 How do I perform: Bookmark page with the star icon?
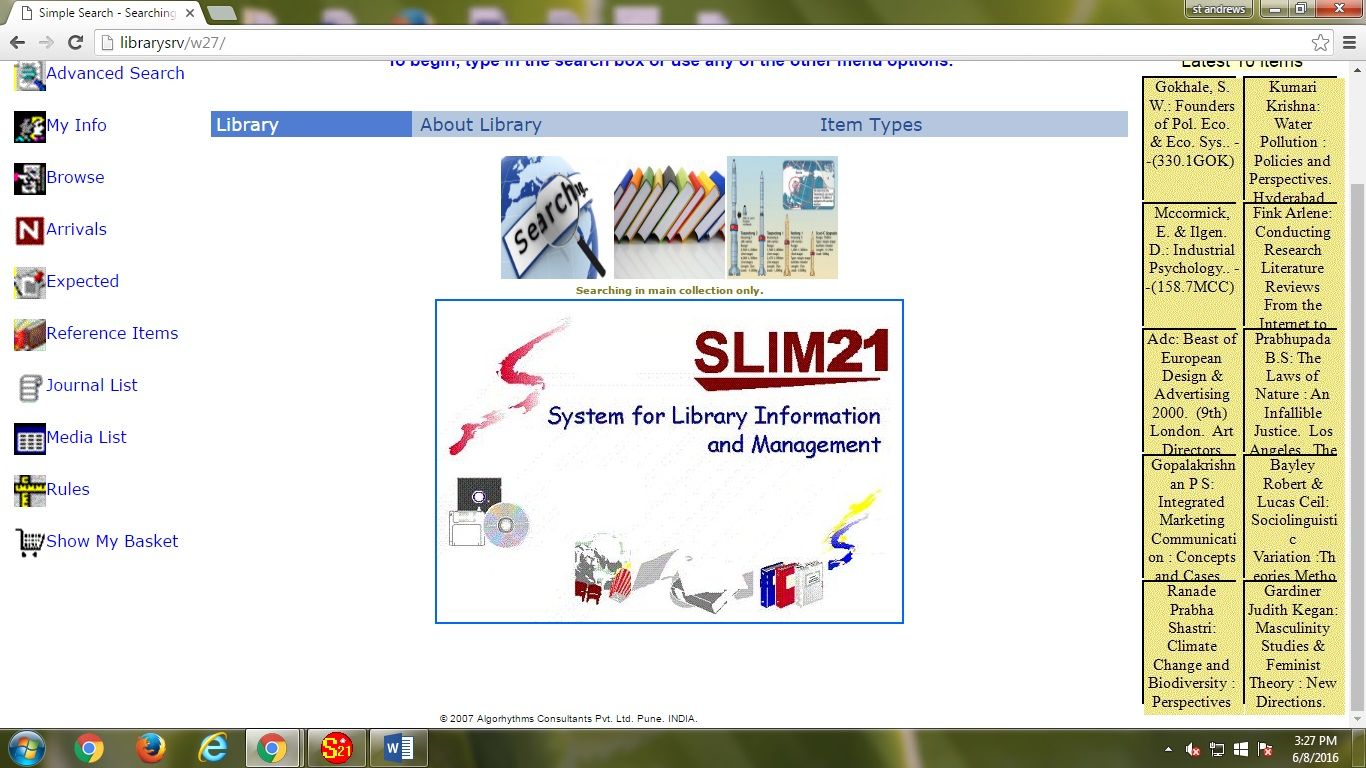[1321, 42]
